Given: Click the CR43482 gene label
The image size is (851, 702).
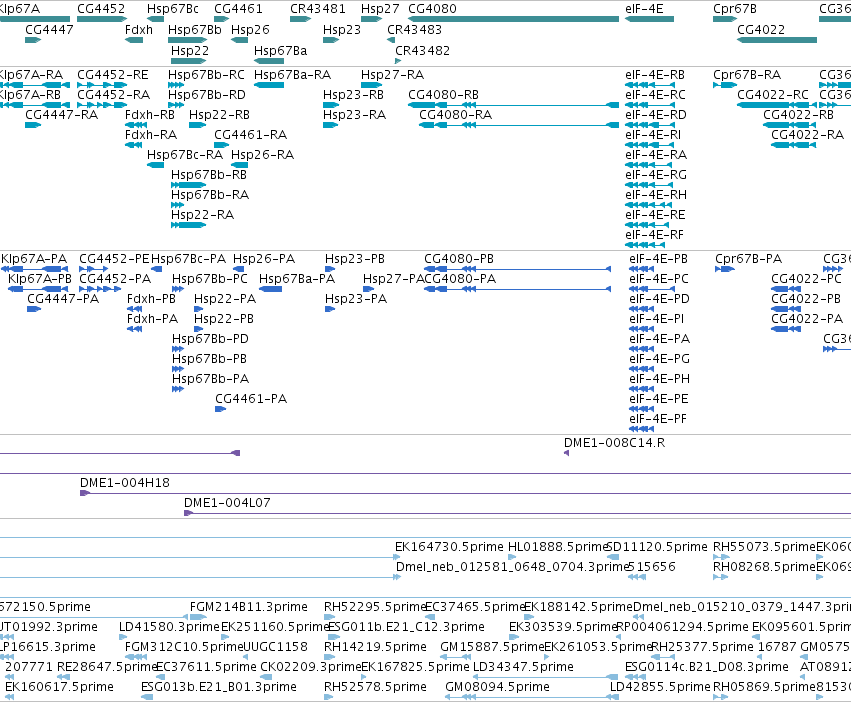Looking at the screenshot, I should tap(422, 50).
